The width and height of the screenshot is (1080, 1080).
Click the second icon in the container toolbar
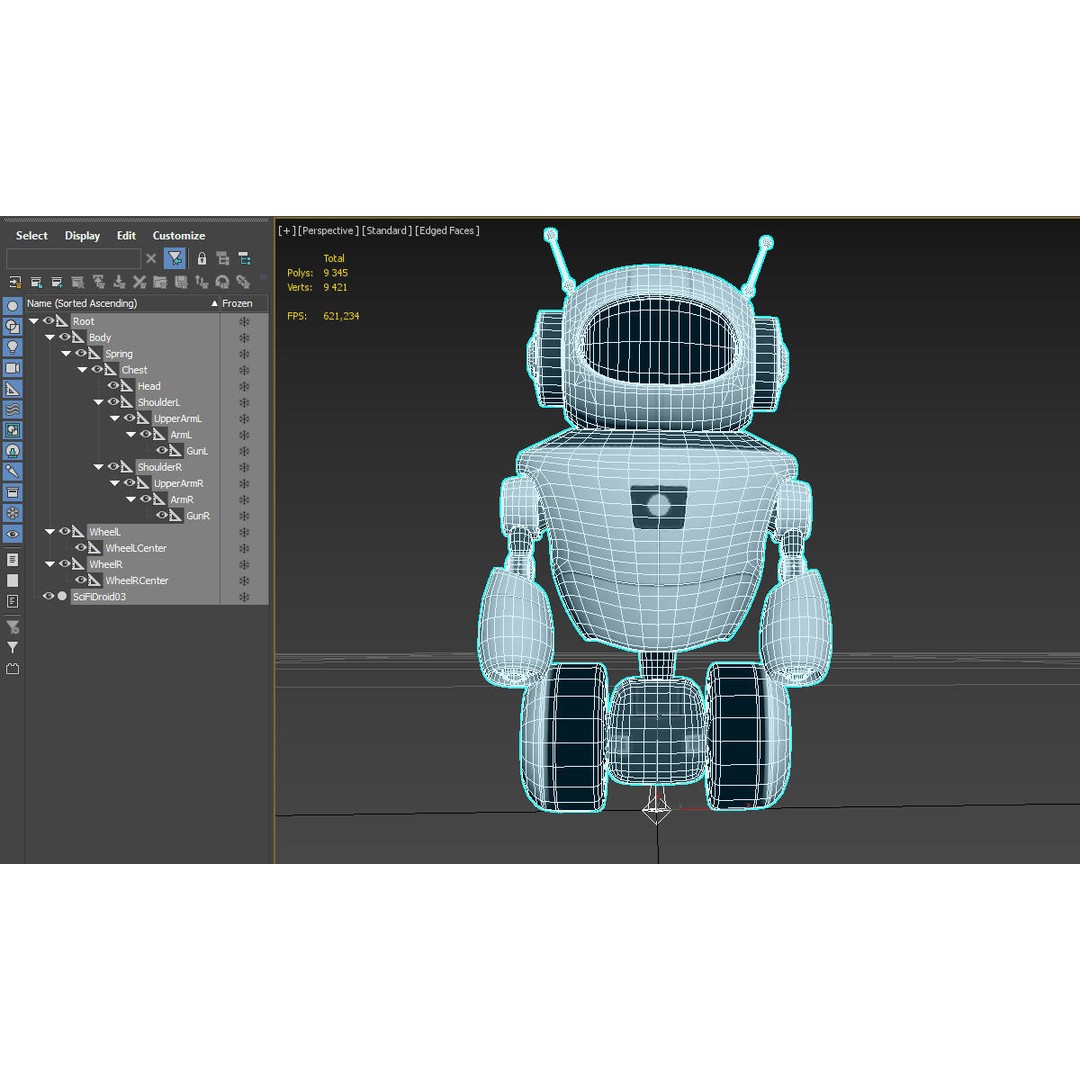(x=37, y=281)
